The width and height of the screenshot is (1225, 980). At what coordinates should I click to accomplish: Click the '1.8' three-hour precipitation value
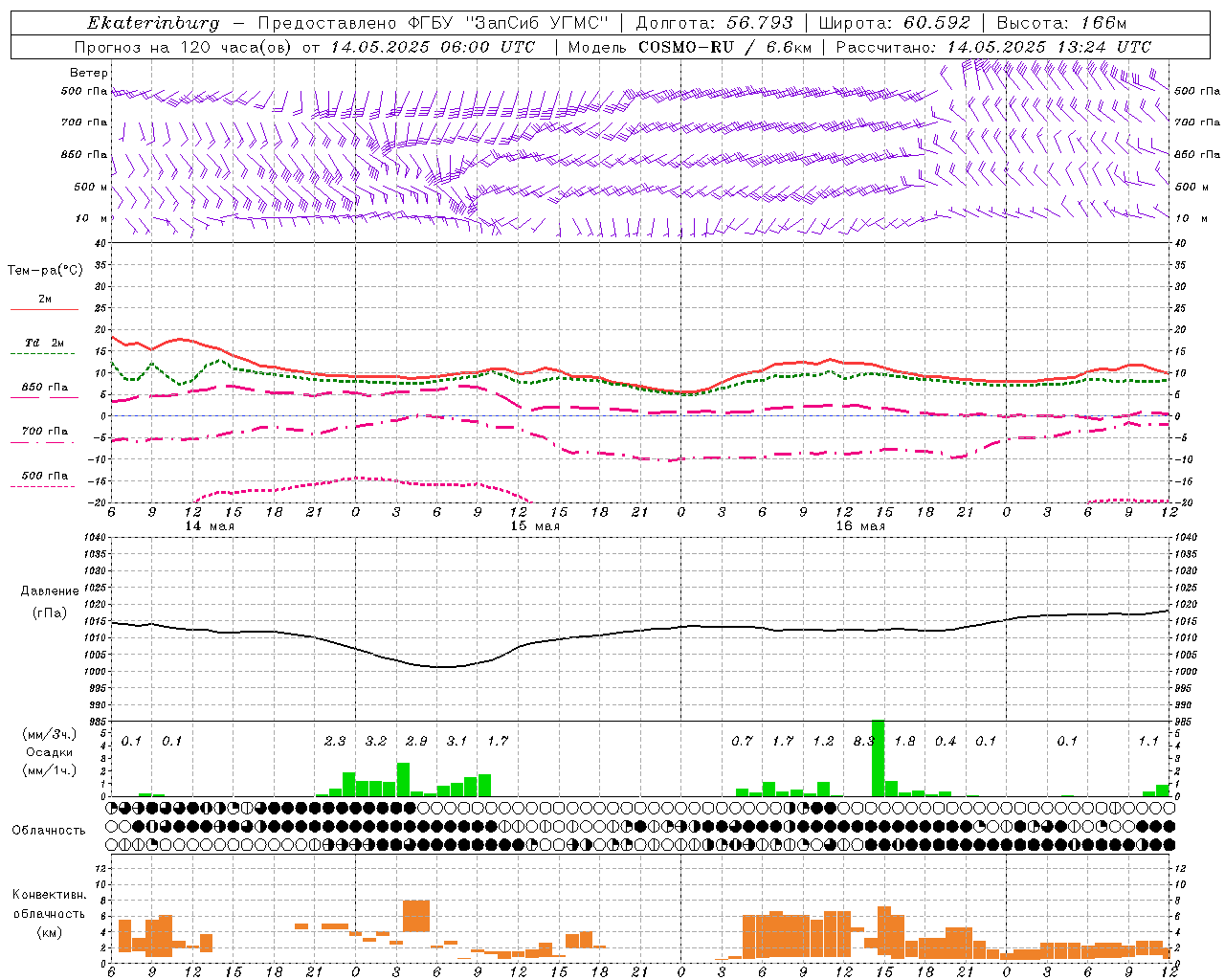point(904,742)
